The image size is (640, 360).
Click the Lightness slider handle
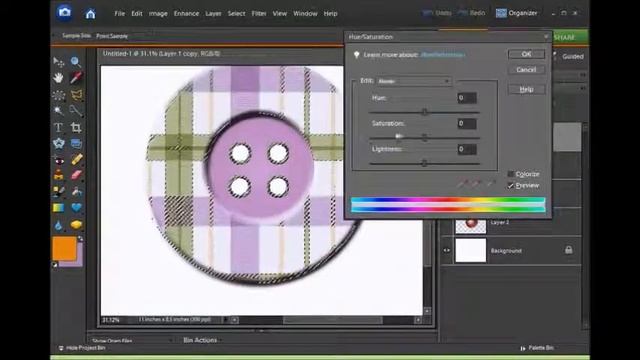point(424,163)
